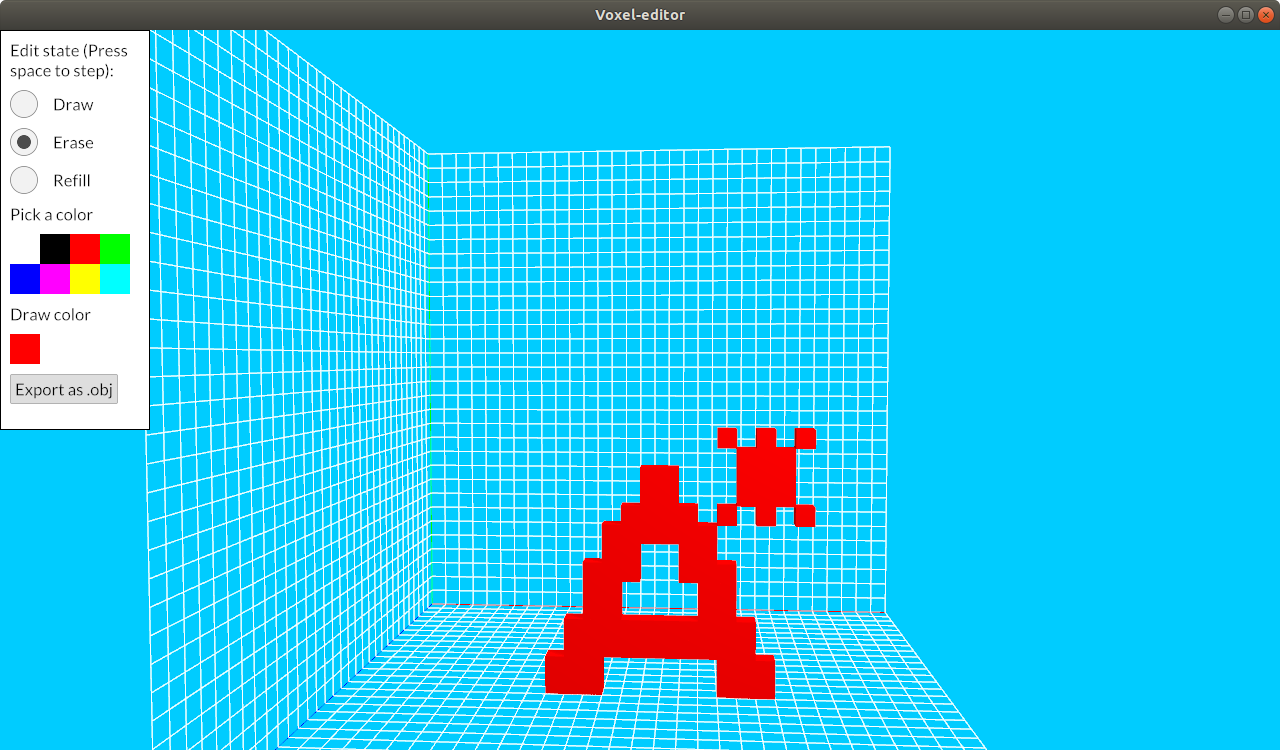This screenshot has width=1280, height=750.
Task: Erase the right foot of the red A
Action: tap(746, 677)
